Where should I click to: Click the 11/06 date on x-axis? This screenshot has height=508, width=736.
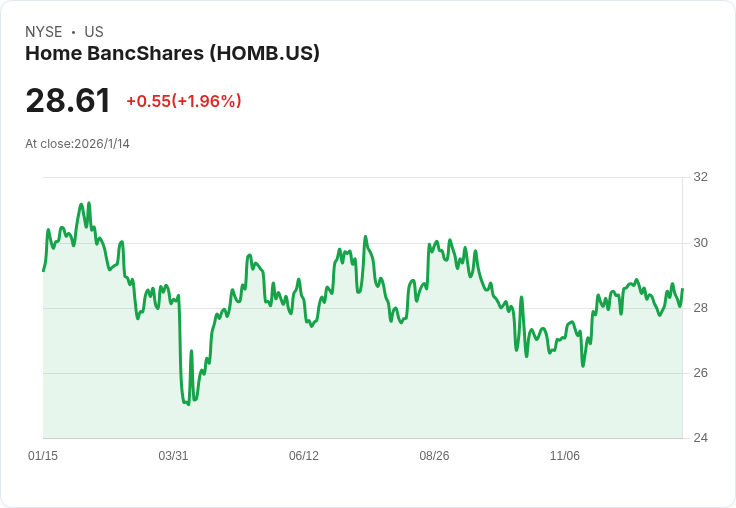tap(565, 456)
